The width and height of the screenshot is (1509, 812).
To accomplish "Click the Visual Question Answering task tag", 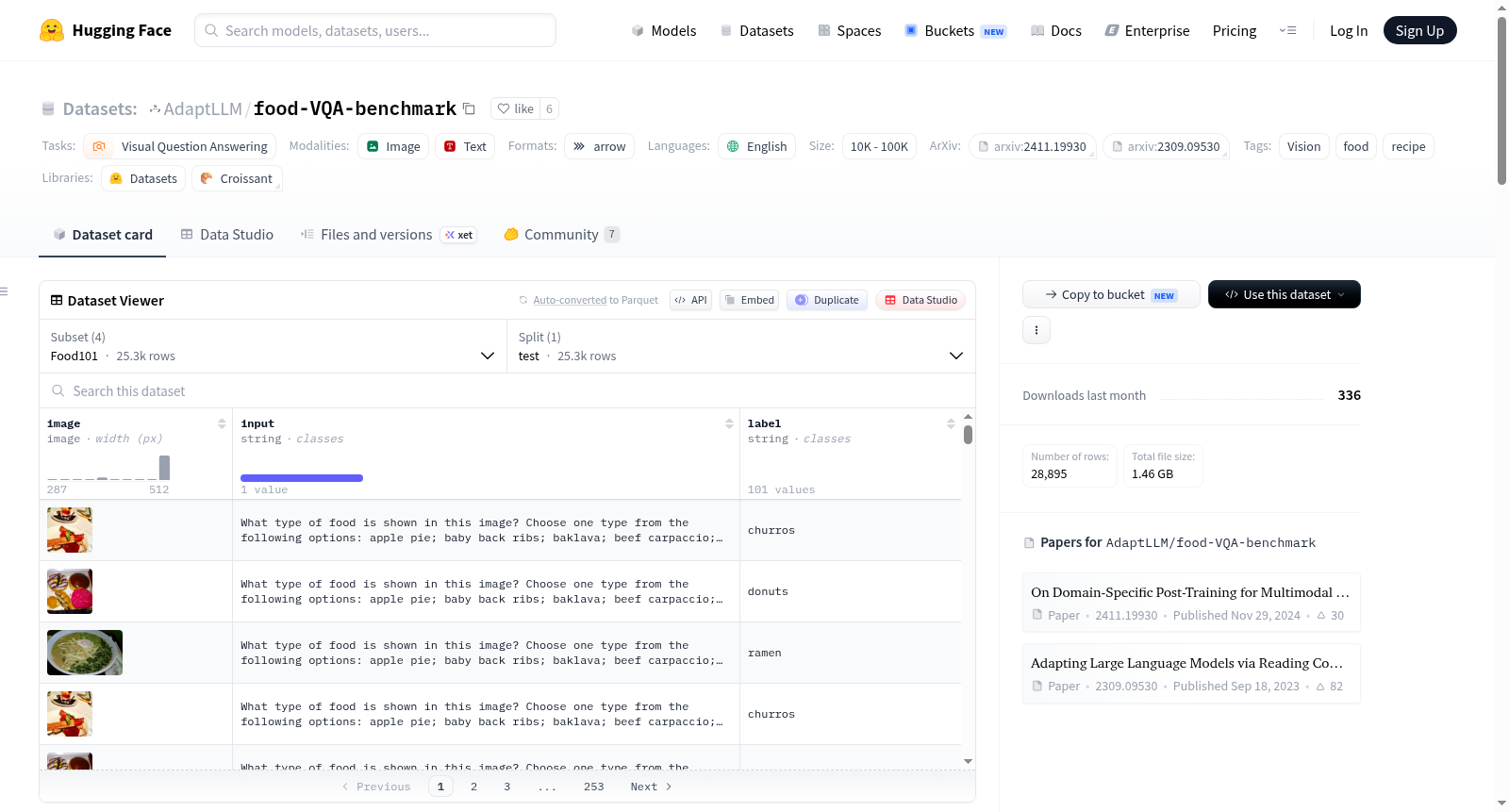I will (x=180, y=146).
